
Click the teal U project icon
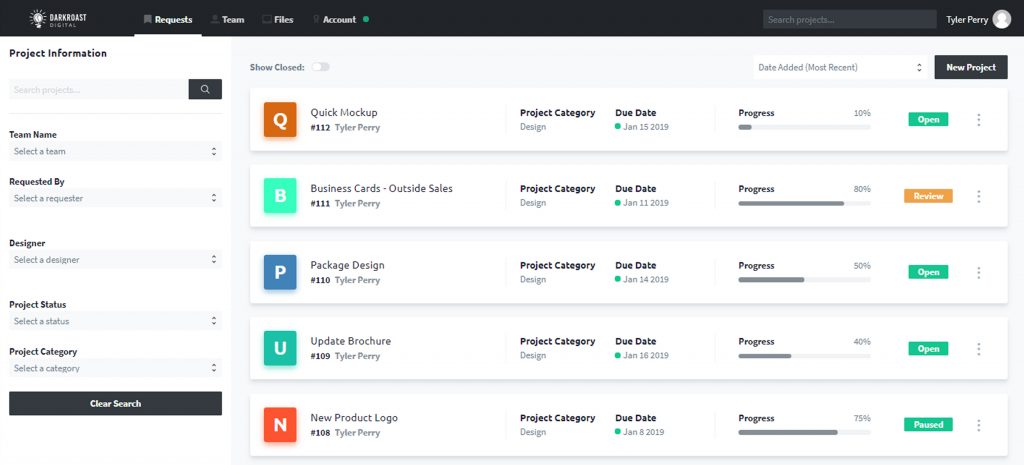[x=280, y=349]
